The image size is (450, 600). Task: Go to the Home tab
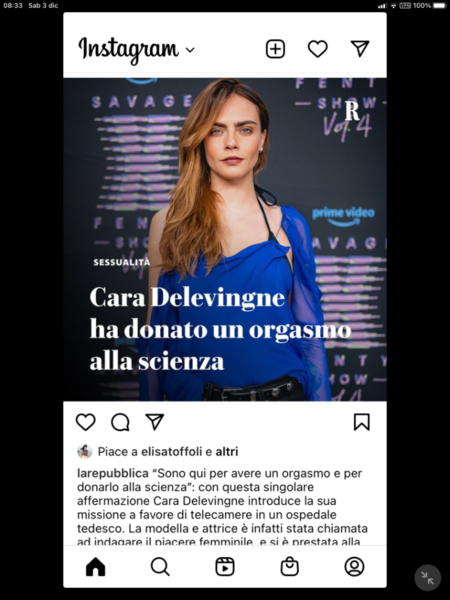[96, 567]
